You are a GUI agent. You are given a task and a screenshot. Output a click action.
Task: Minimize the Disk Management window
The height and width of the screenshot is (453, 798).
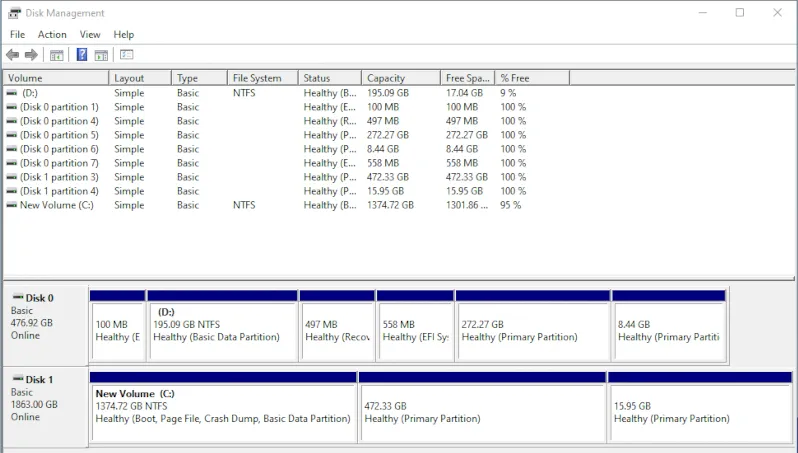tap(703, 13)
